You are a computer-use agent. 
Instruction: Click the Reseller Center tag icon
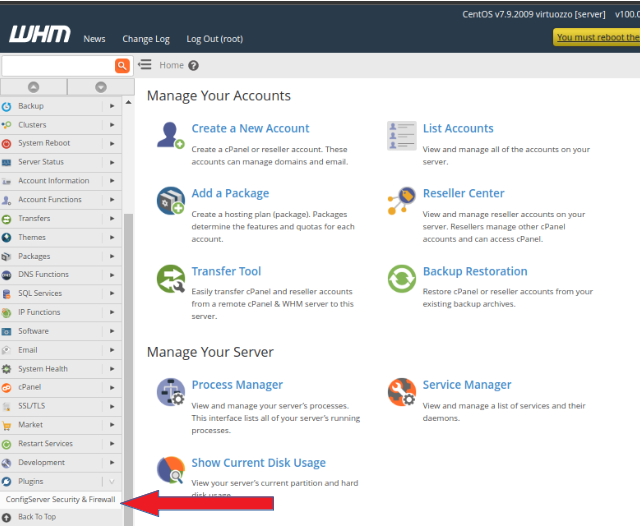402,200
